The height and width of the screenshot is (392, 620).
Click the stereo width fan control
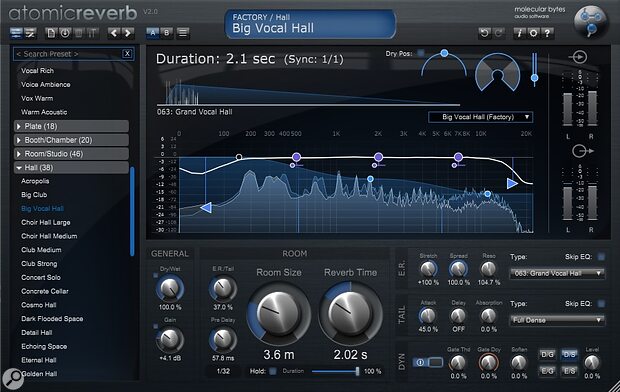(497, 72)
